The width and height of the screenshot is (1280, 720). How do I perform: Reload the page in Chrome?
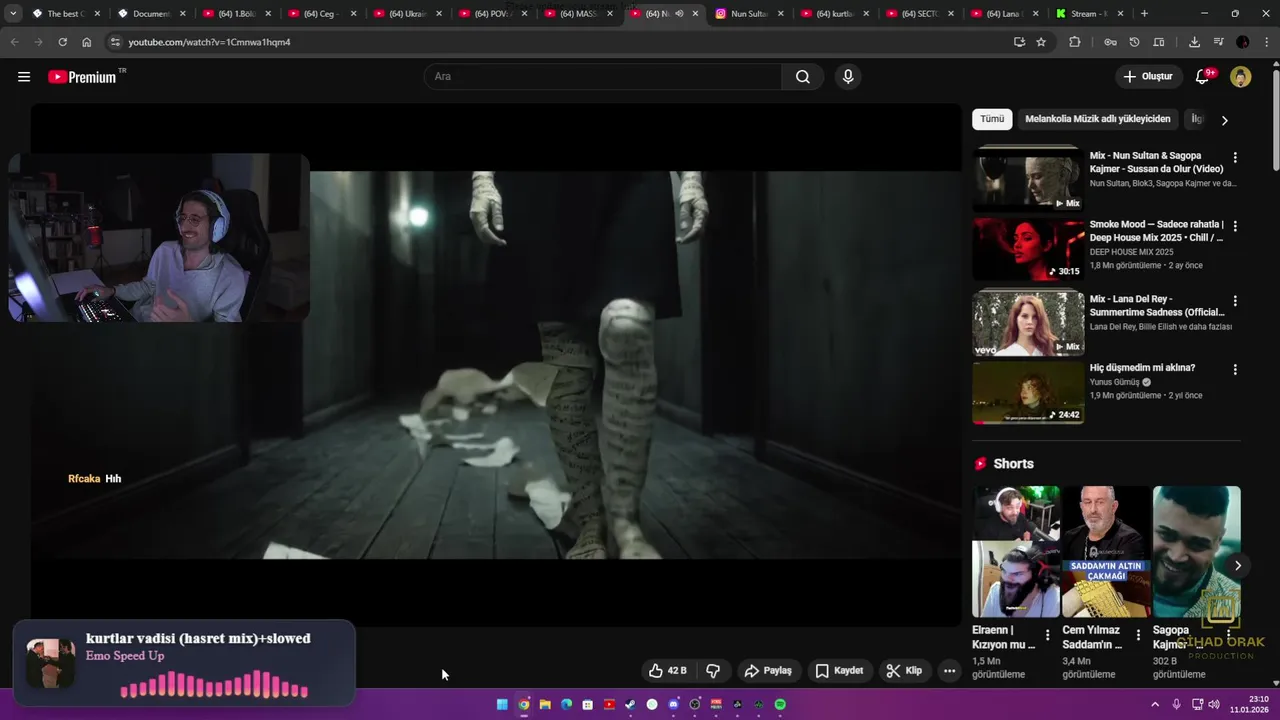[x=62, y=42]
